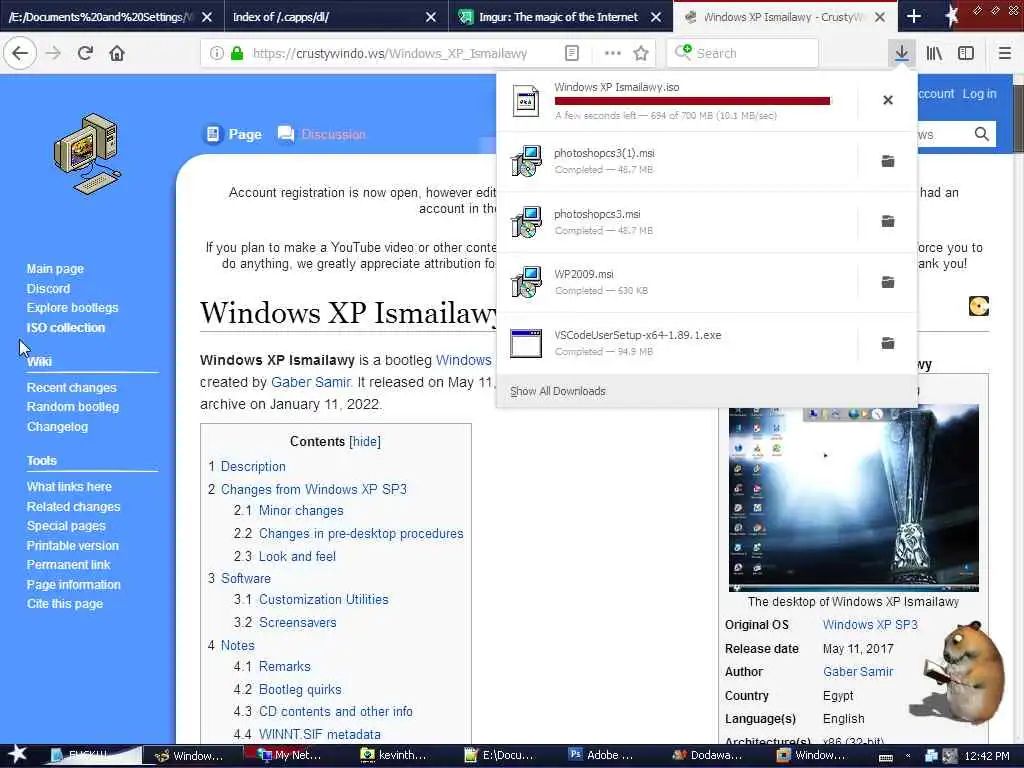Switch to the Imgur browser tab

tap(560, 16)
